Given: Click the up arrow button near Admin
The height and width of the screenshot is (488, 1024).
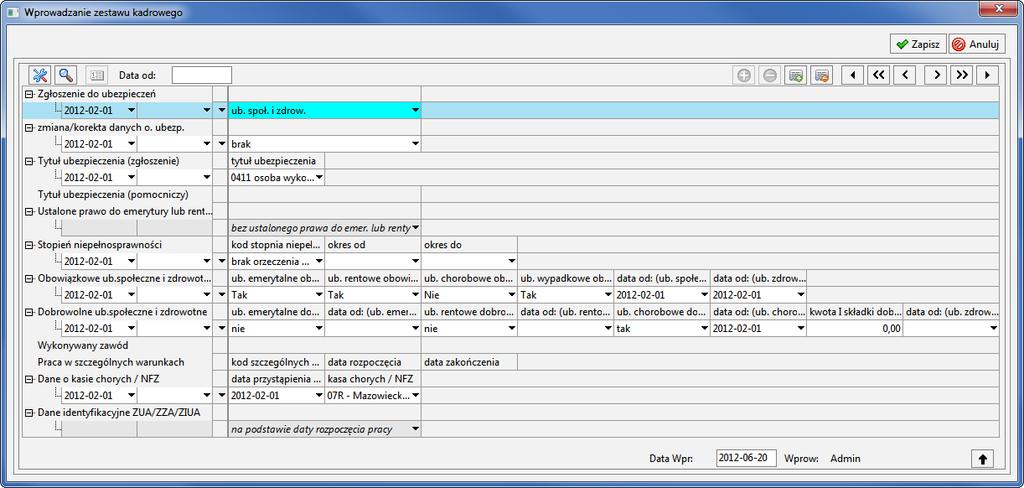Looking at the screenshot, I should click(982, 459).
